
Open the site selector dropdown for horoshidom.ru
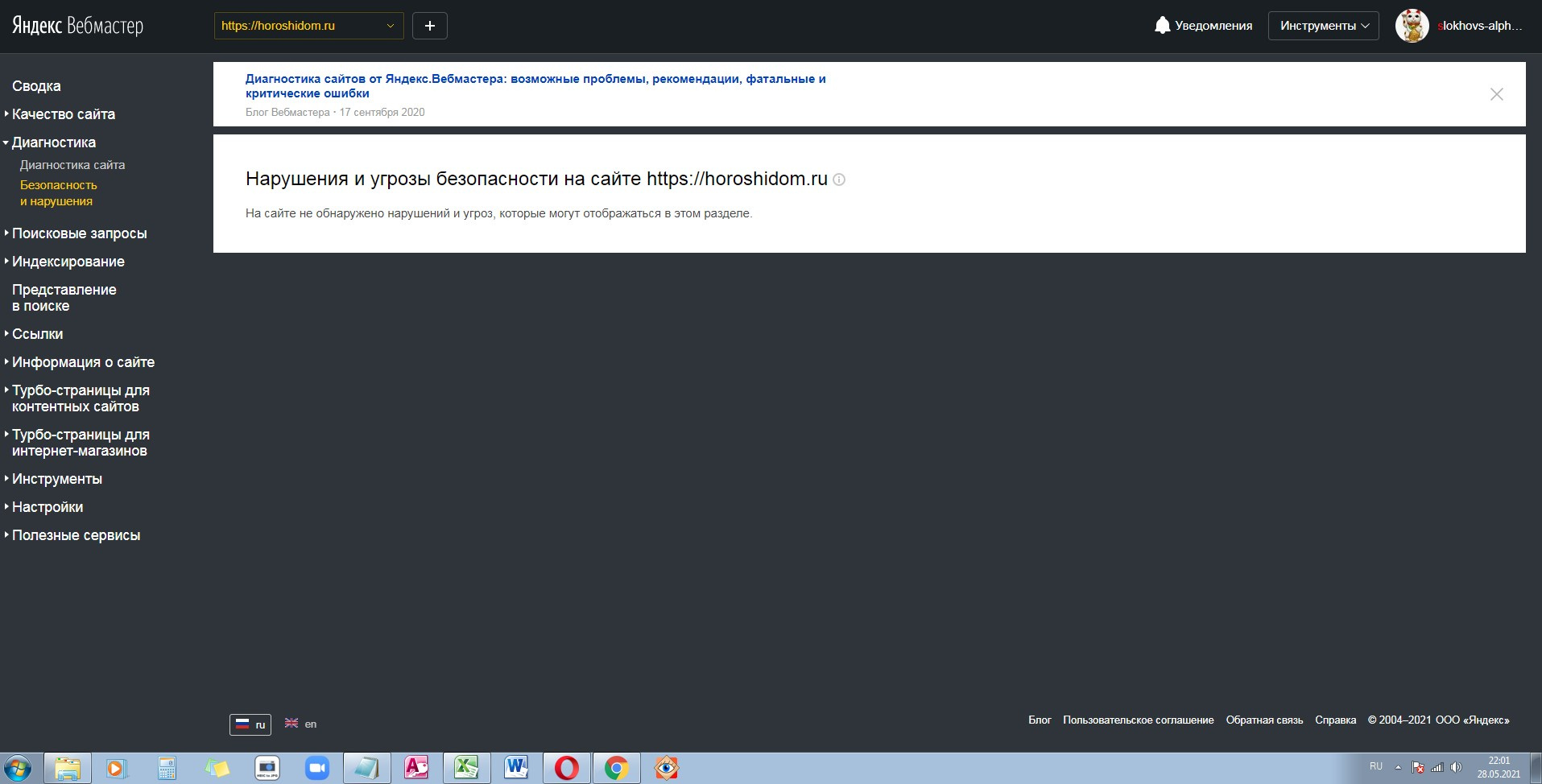pyautogui.click(x=309, y=26)
